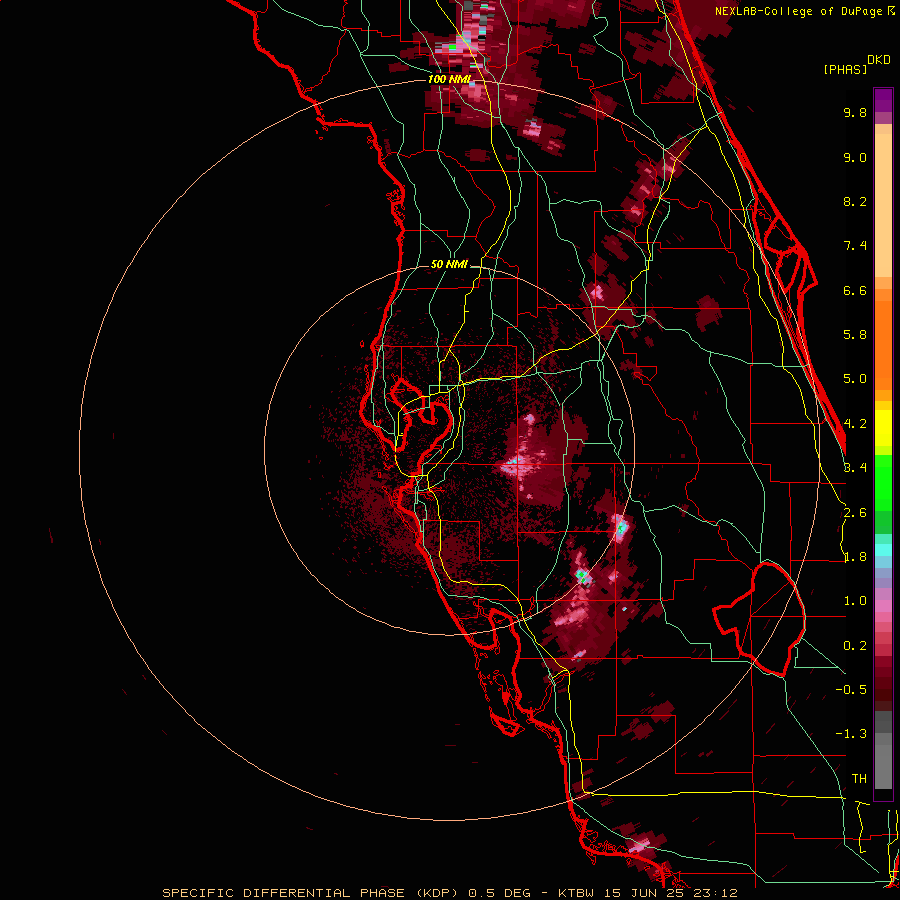Pick the pink band of the color scale
Viewport: 900px width, 900px height.
pyautogui.click(x=883, y=606)
